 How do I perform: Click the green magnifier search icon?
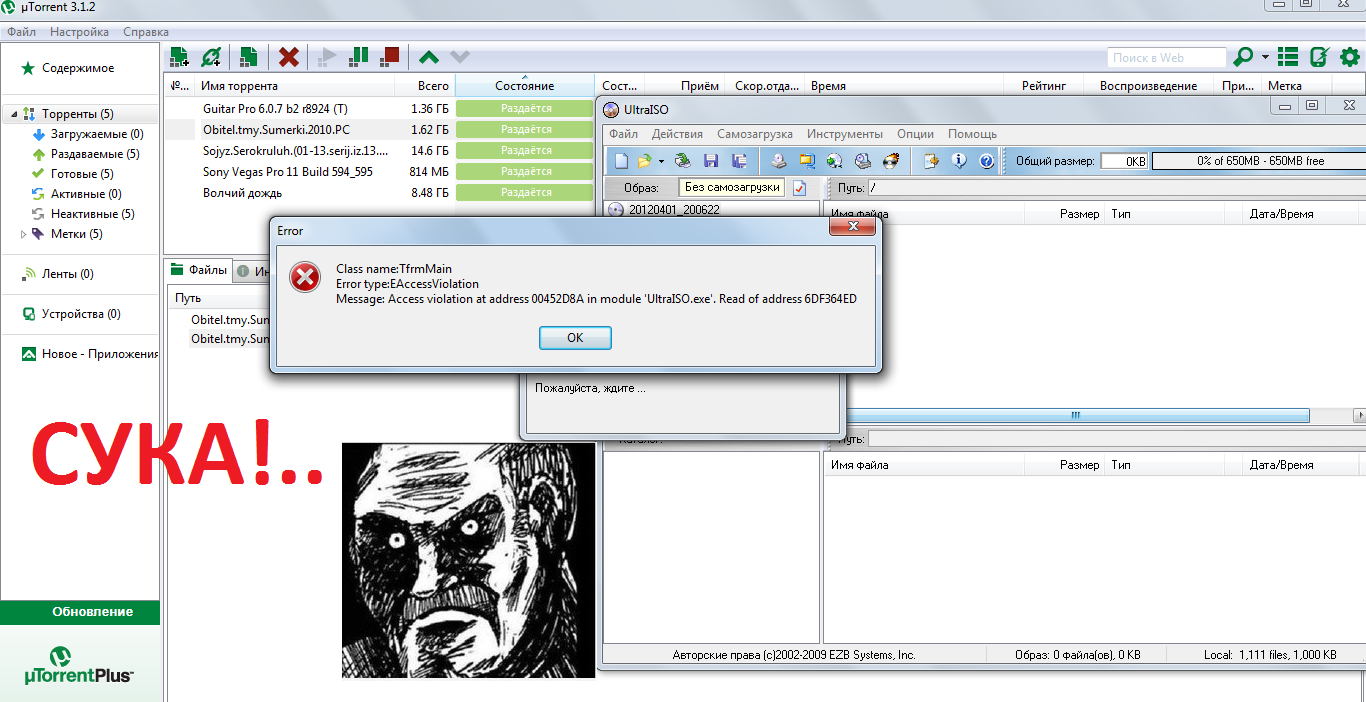[1244, 57]
